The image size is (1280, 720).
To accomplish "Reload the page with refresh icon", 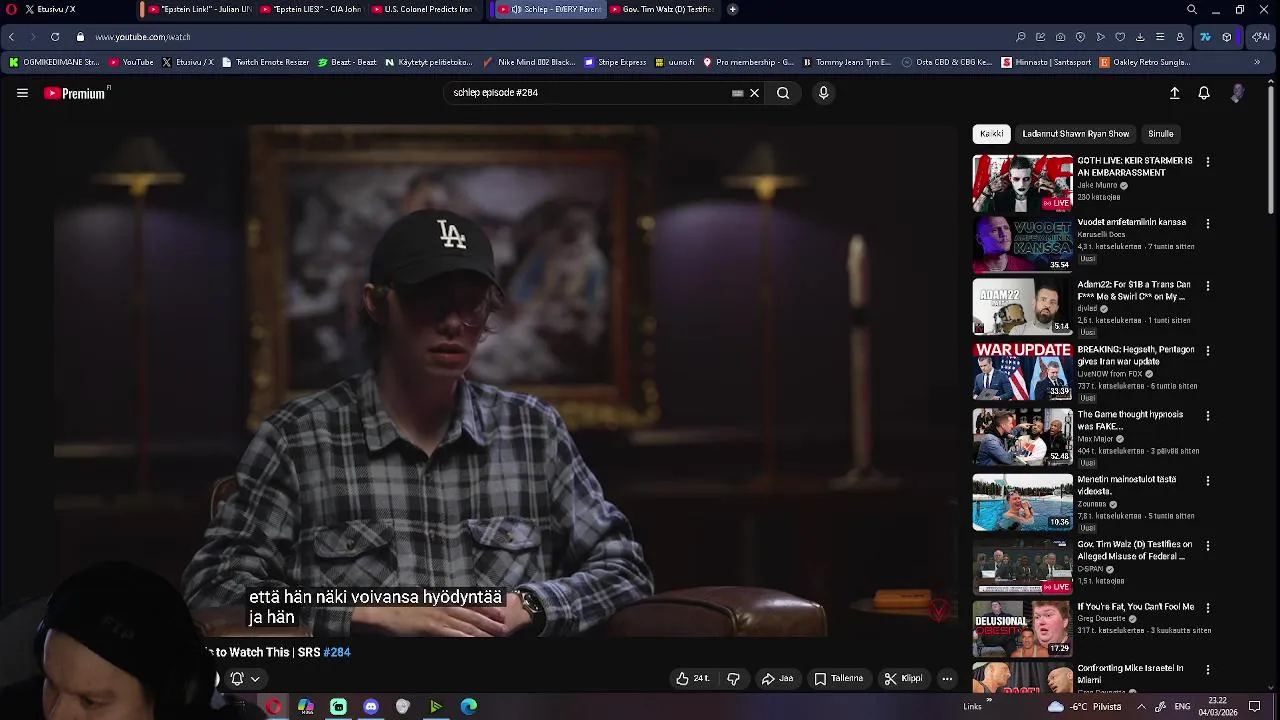I will [54, 37].
